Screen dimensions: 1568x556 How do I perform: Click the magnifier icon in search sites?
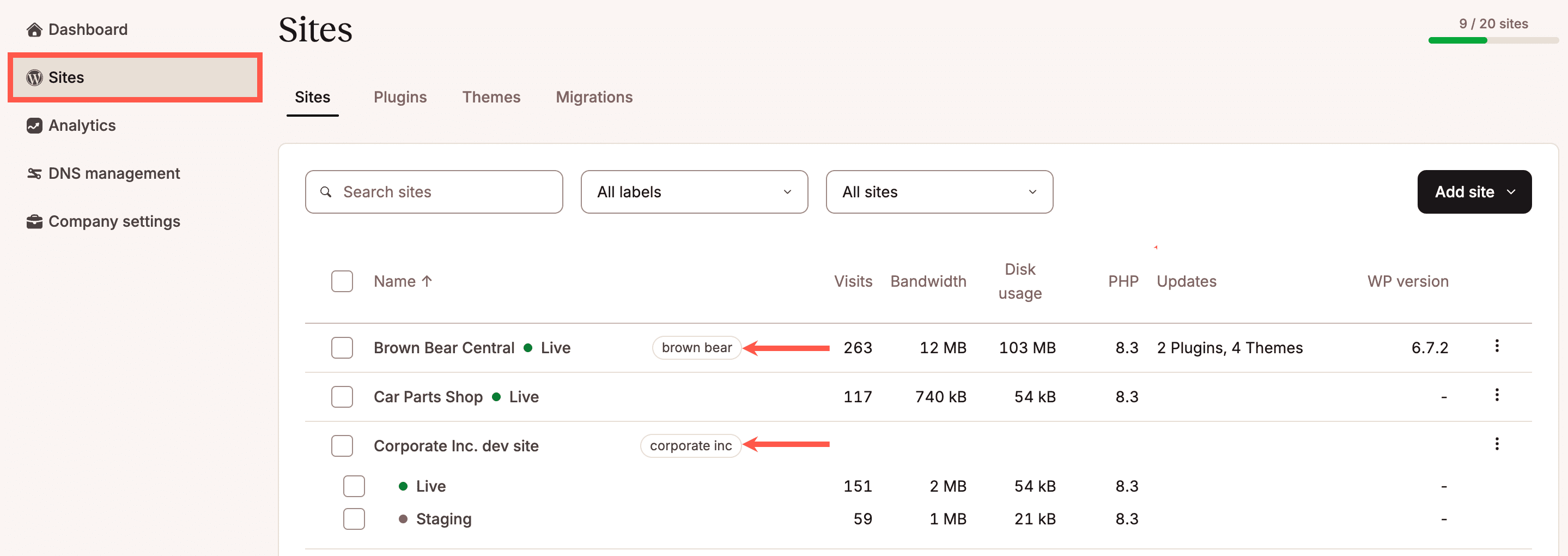pos(326,191)
